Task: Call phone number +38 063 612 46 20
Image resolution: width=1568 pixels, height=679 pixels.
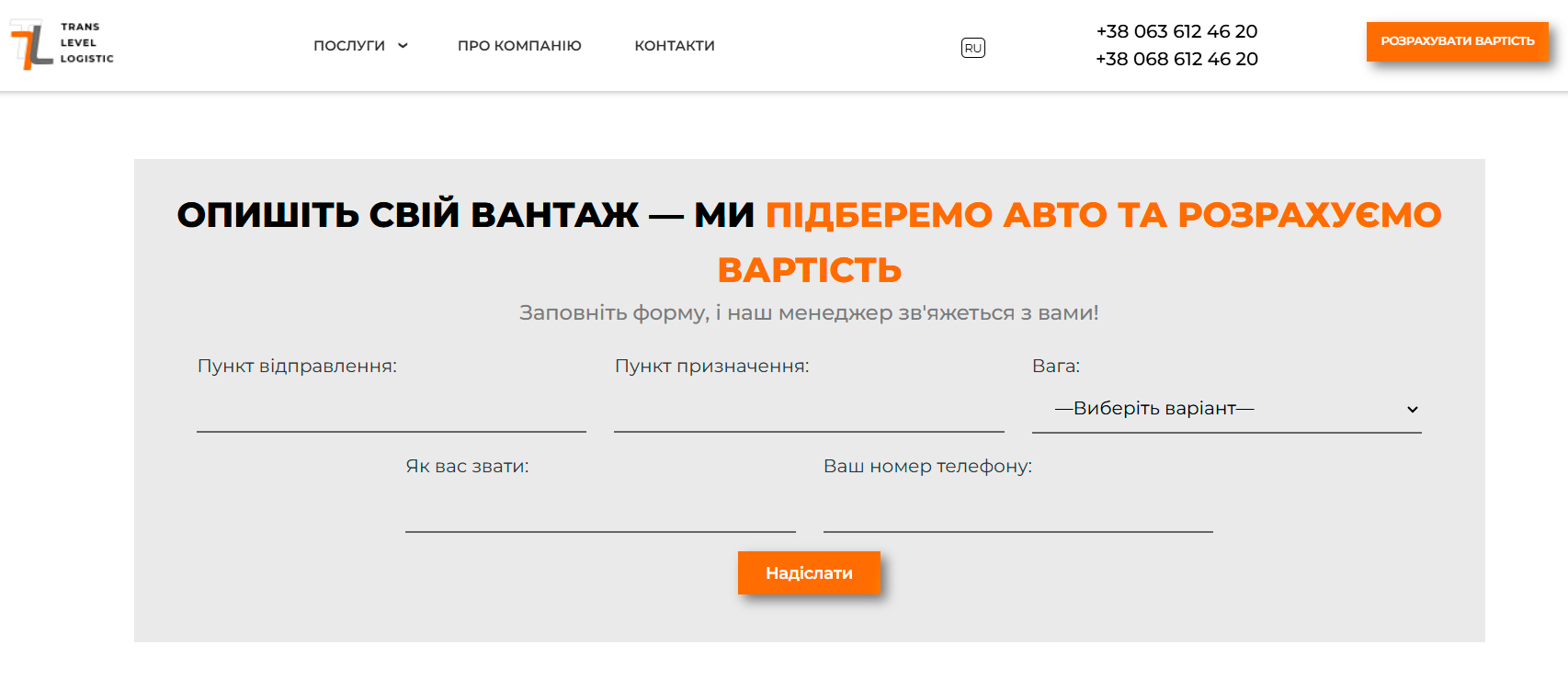Action: click(1176, 31)
